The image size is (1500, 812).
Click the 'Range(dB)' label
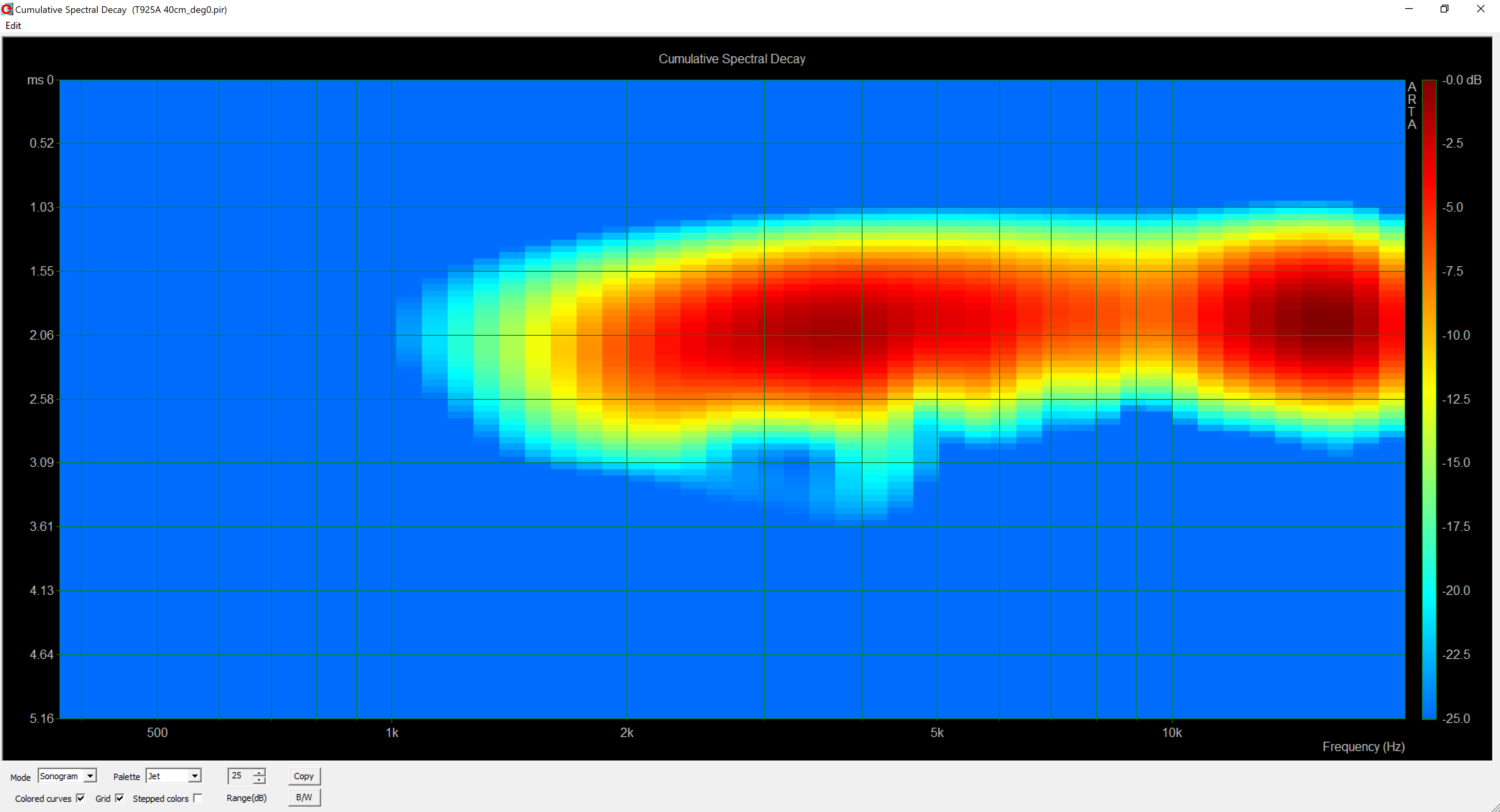pyautogui.click(x=247, y=798)
